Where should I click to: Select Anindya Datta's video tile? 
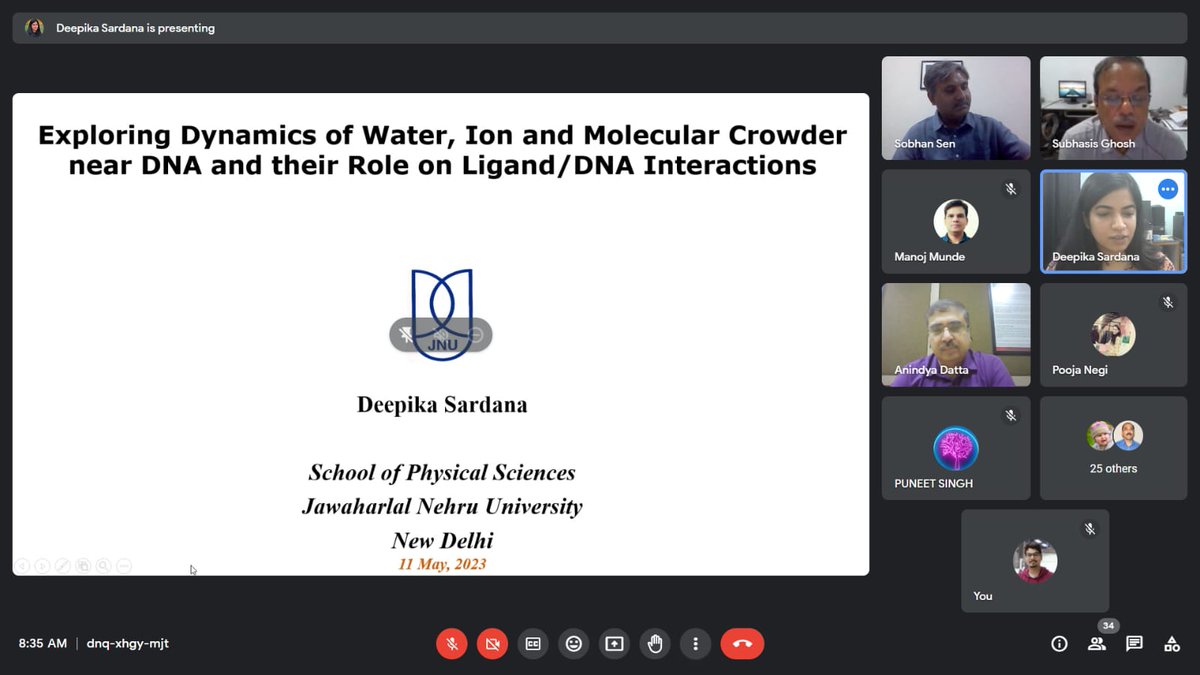click(956, 335)
